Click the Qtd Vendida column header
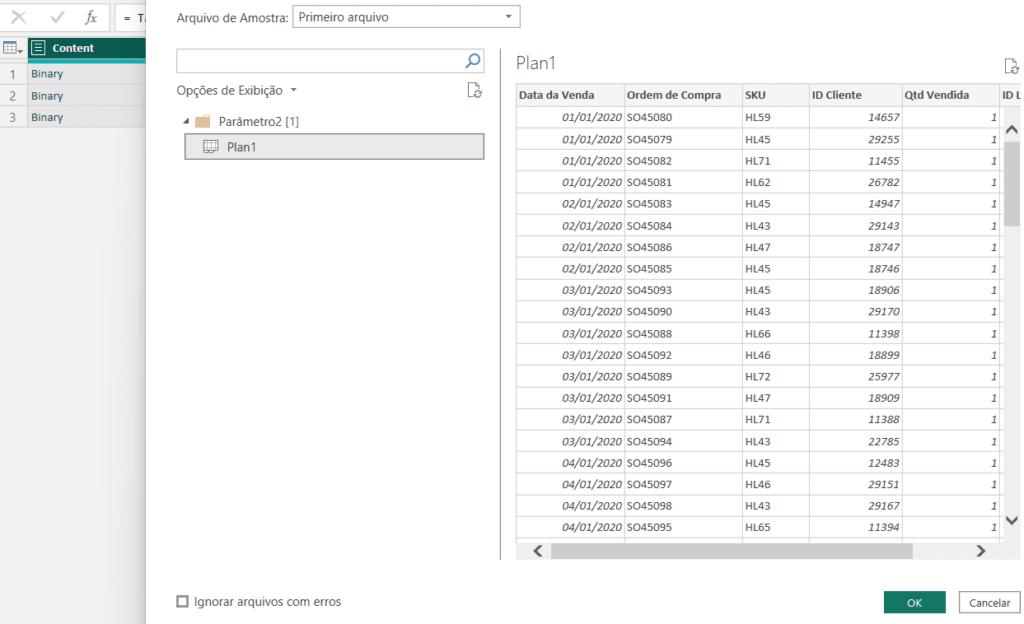 click(950, 95)
